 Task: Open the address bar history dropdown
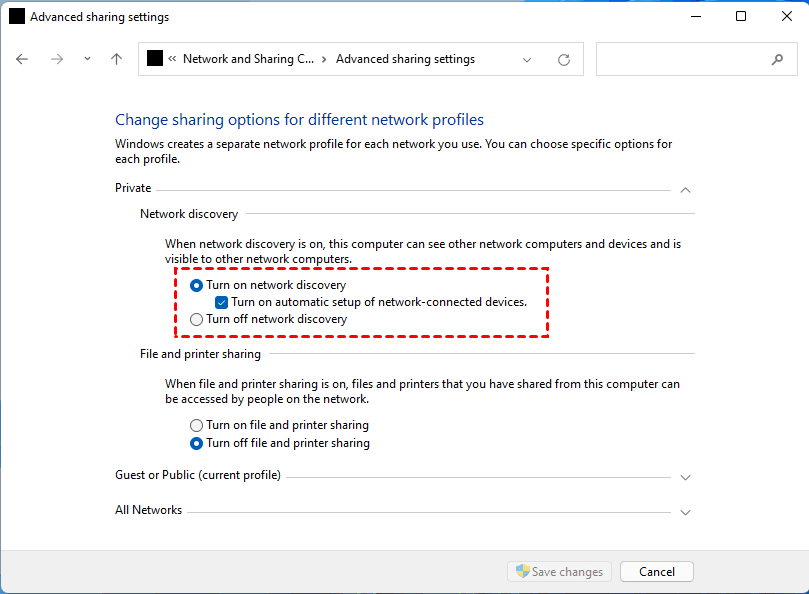tap(528, 60)
